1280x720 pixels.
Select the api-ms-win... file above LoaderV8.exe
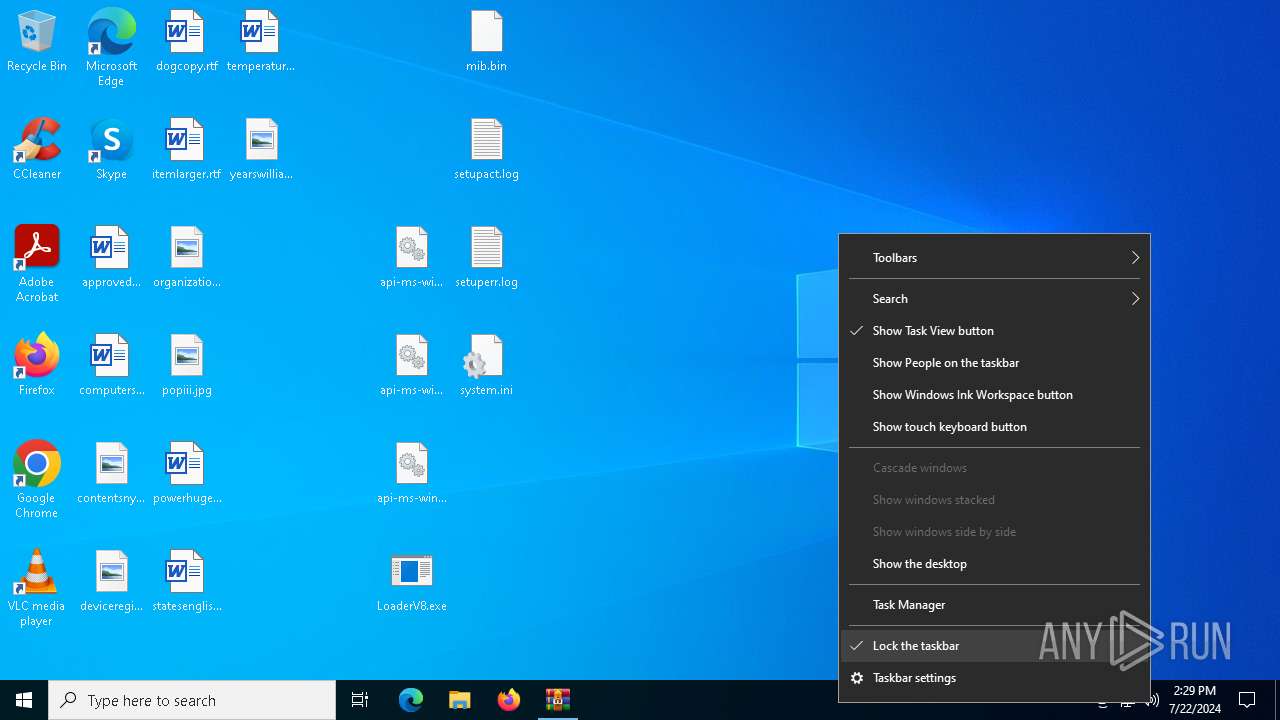pos(411,474)
